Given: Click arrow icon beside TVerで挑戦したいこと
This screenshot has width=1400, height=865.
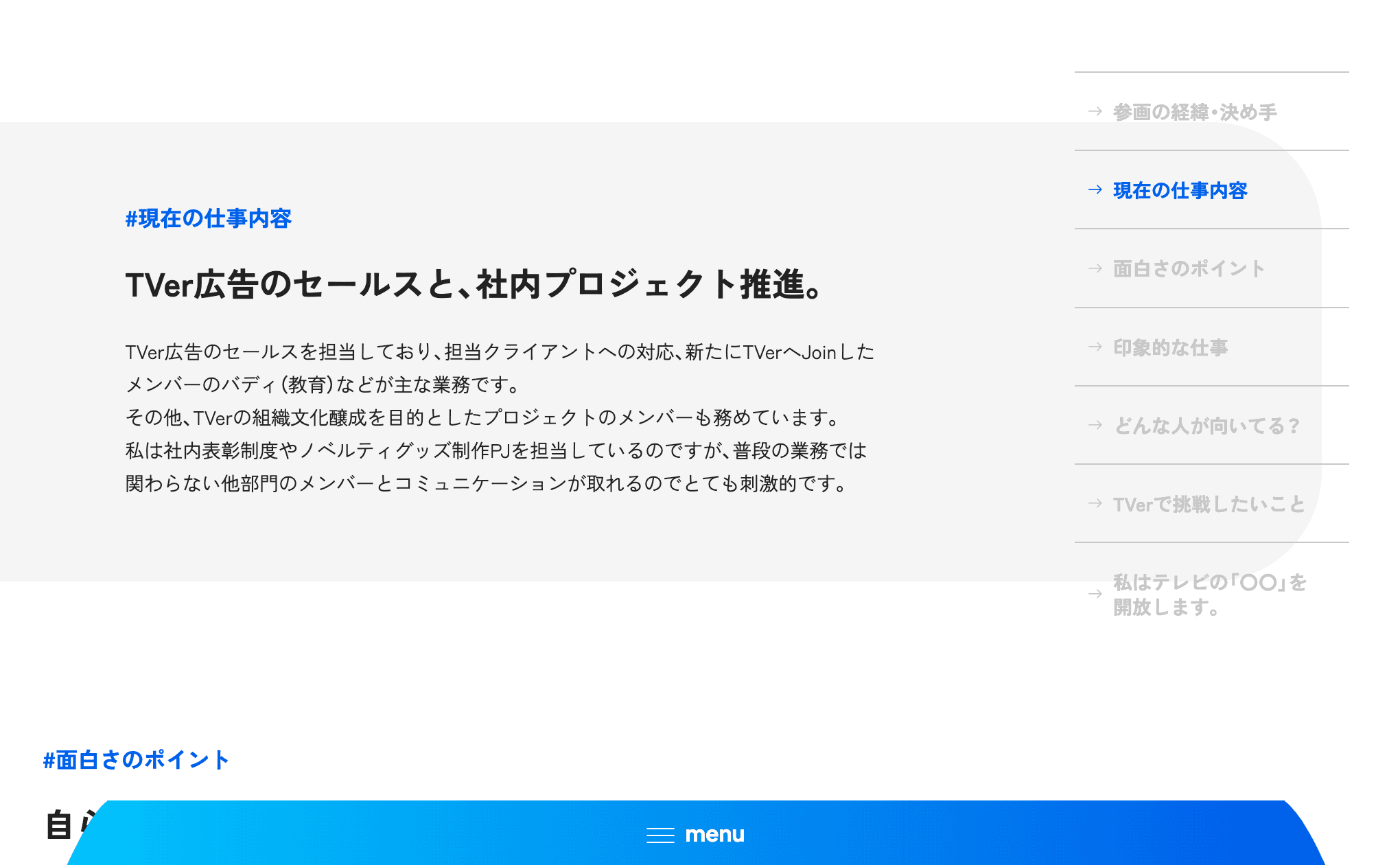Looking at the screenshot, I should click(x=1095, y=503).
